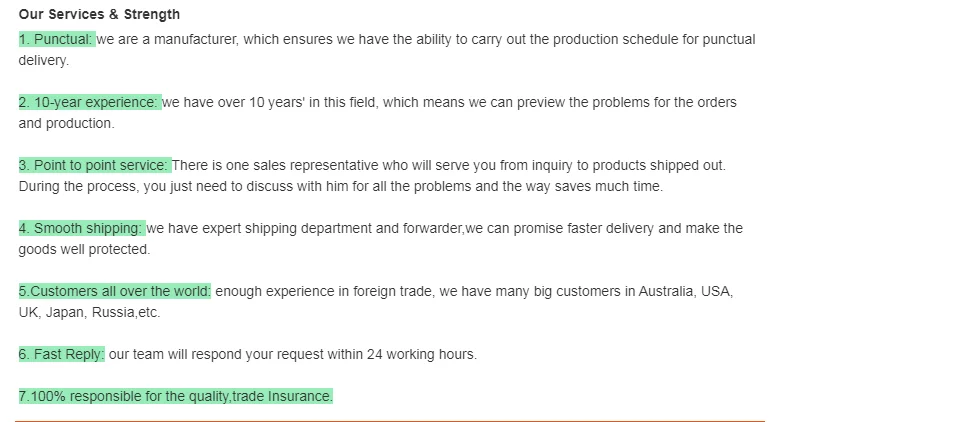Click the "and production." text line

point(66,124)
